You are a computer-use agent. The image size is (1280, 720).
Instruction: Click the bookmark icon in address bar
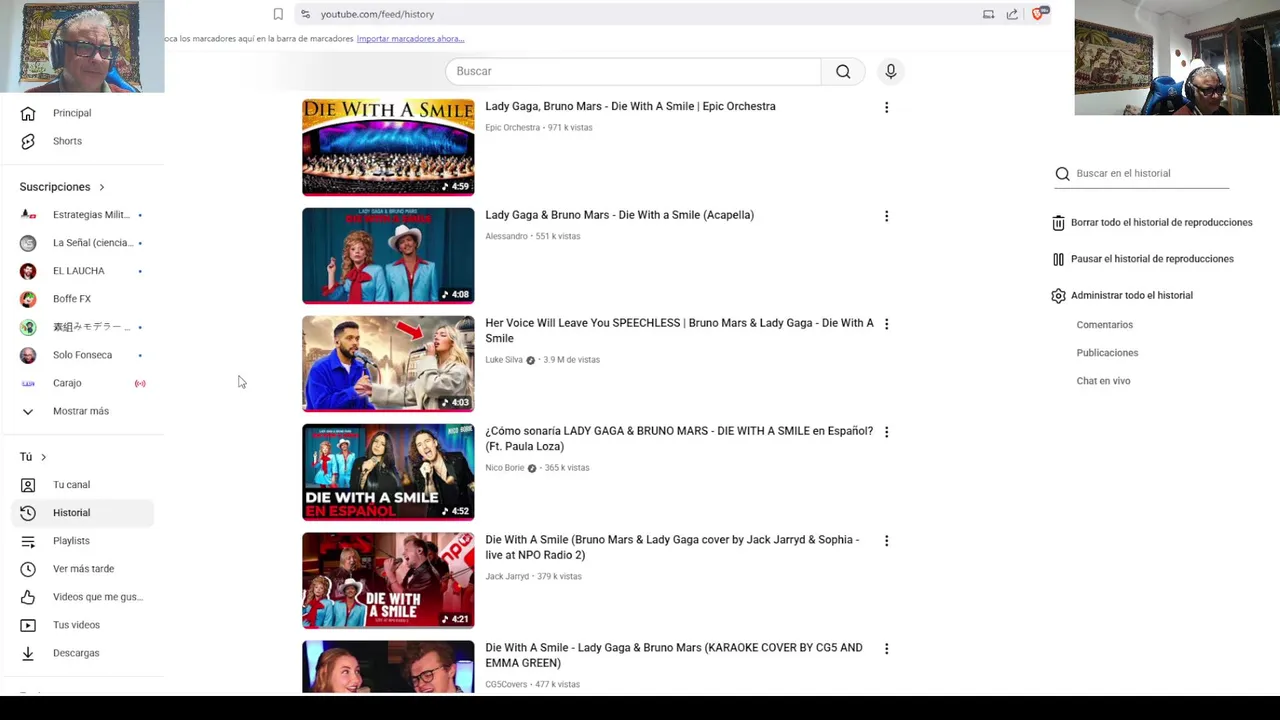[x=278, y=14]
